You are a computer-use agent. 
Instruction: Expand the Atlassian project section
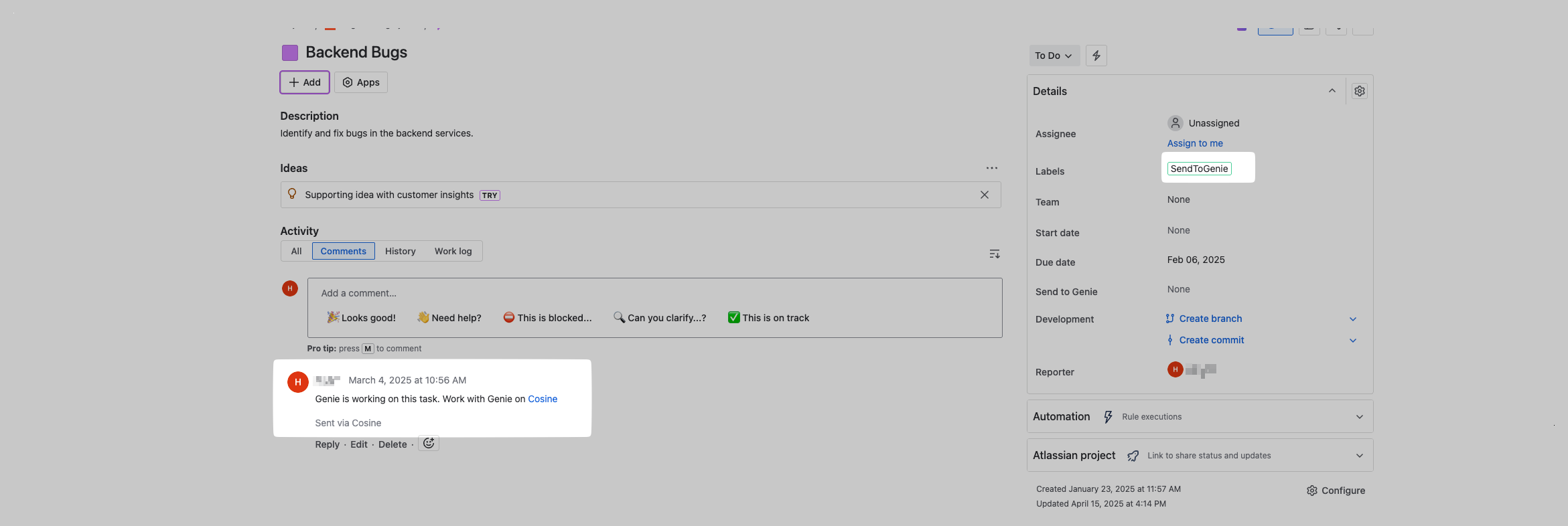[1359, 456]
